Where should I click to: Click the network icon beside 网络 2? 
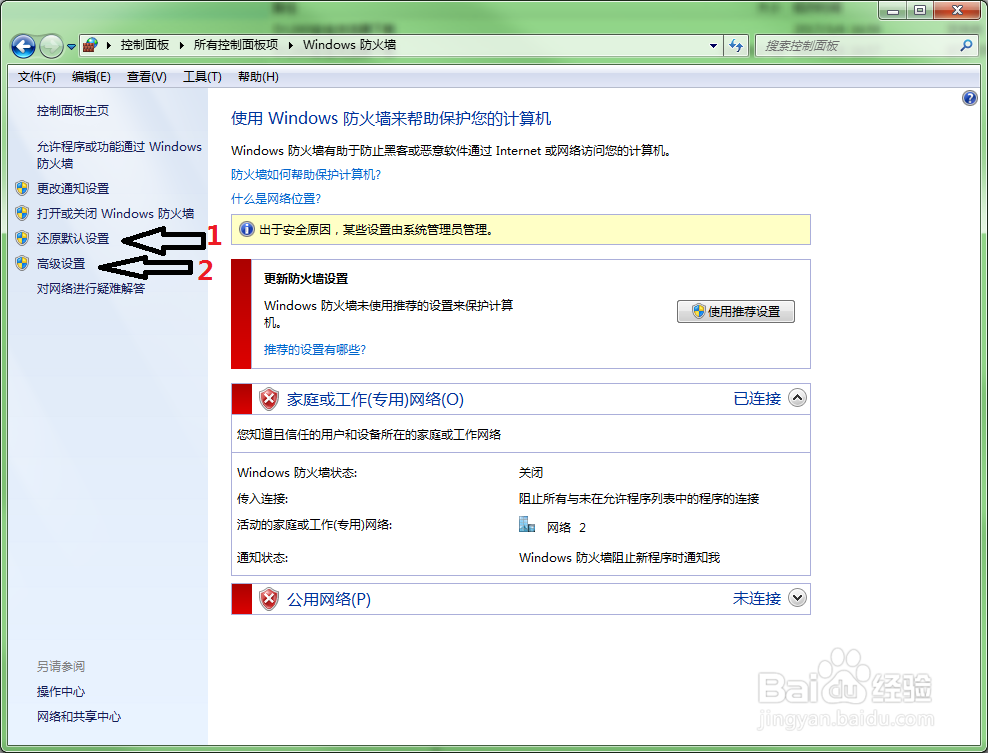[x=527, y=524]
